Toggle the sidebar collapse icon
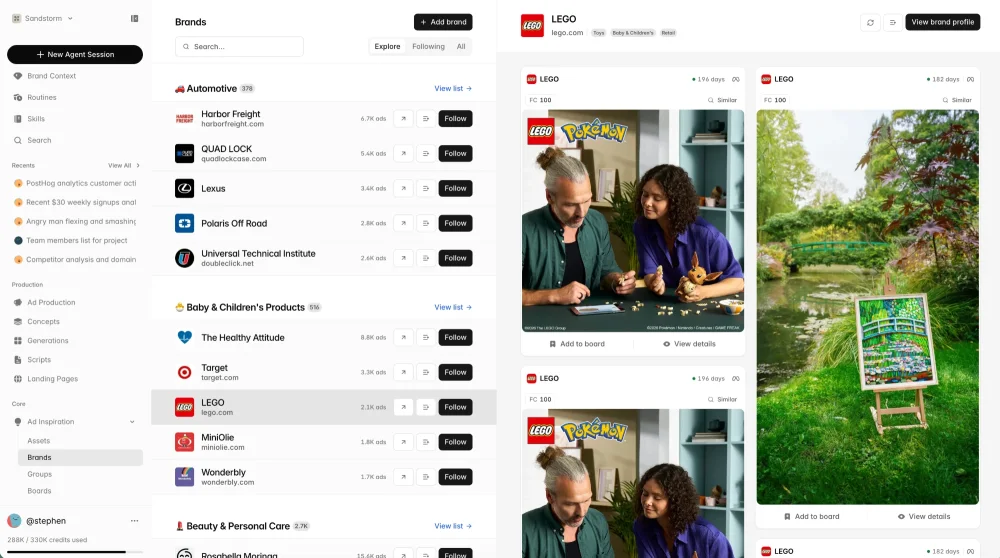Viewport: 1000px width, 558px height. point(135,18)
